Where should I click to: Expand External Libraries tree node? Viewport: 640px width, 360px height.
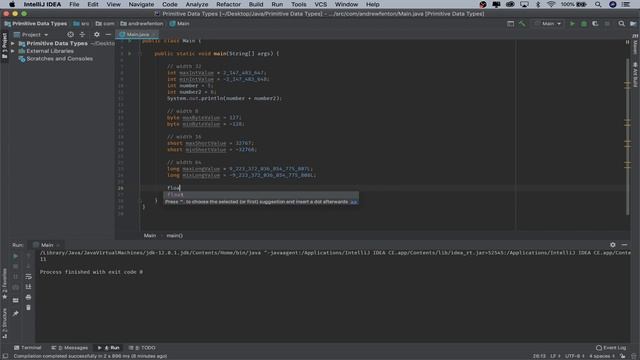(x=13, y=51)
